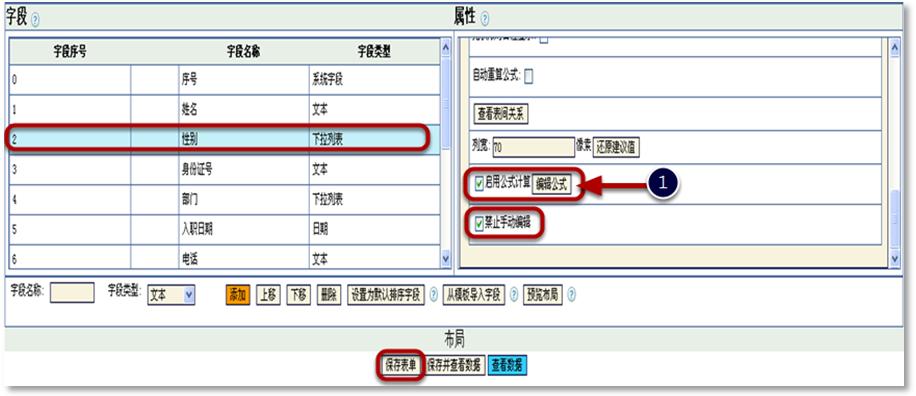Uncheck the 启用公式计算 checkbox
Image resolution: width=916 pixels, height=396 pixels.
pos(480,184)
